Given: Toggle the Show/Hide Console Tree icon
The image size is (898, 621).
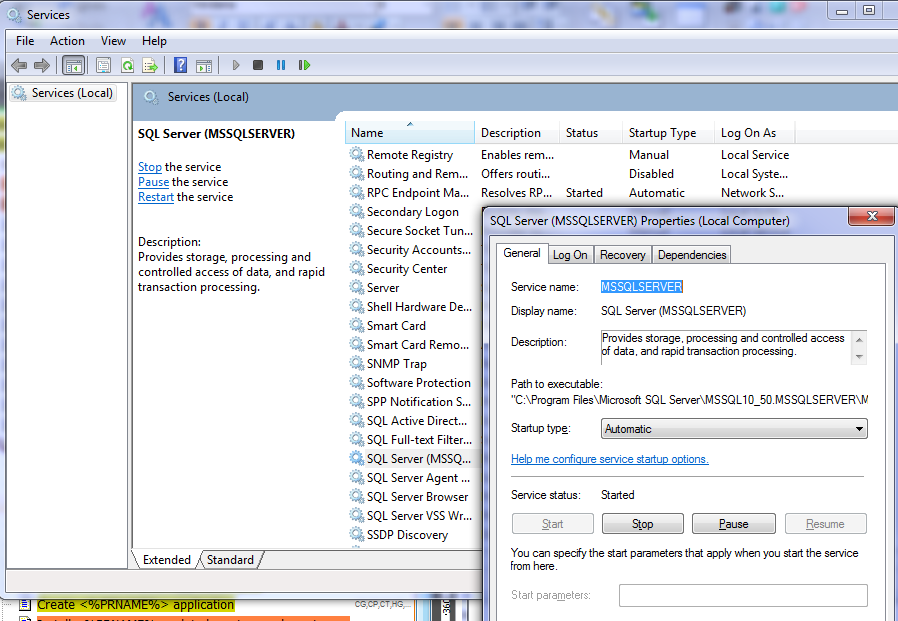Looking at the screenshot, I should 74,65.
